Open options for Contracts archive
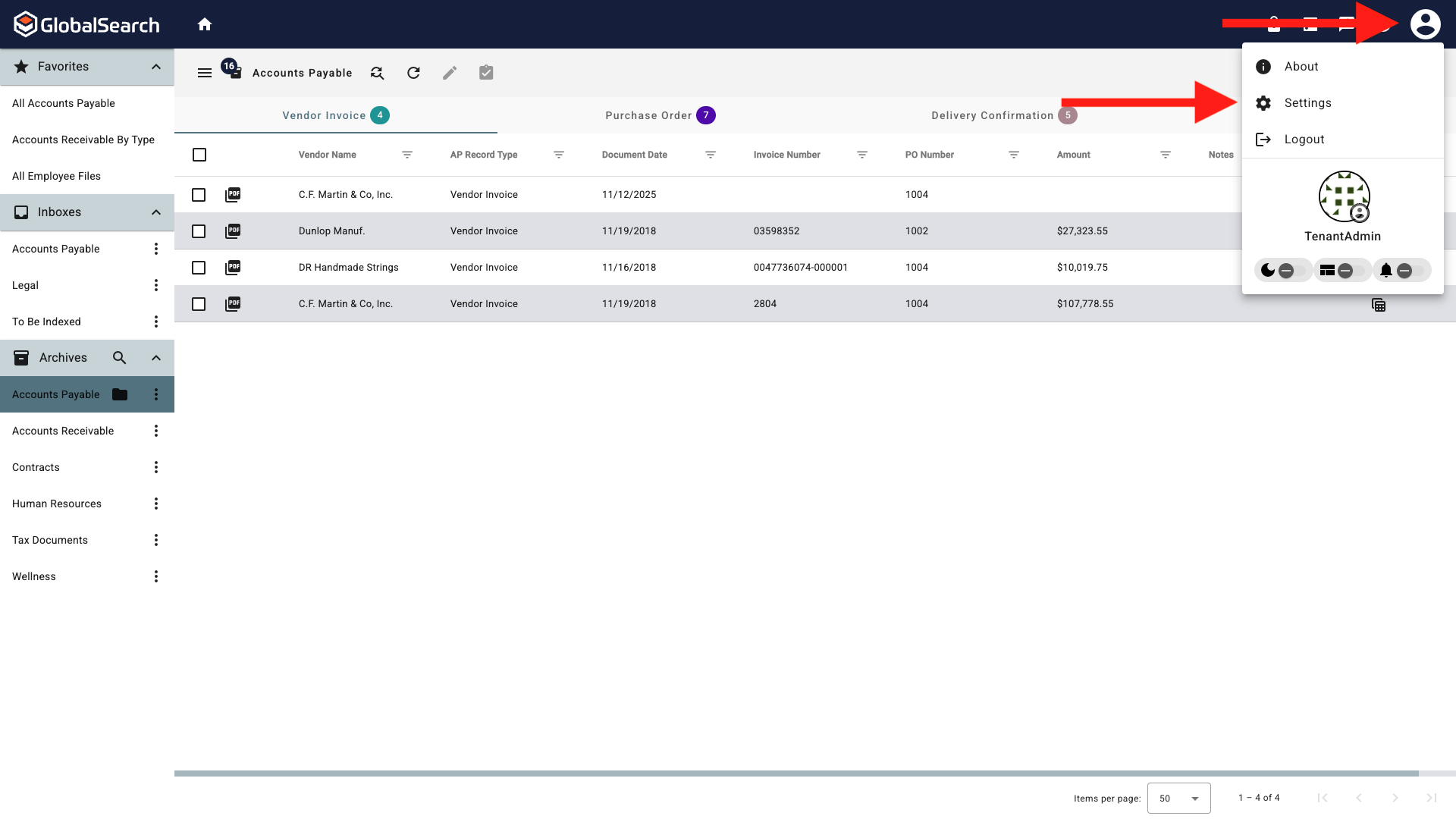This screenshot has height=819, width=1456. pyautogui.click(x=156, y=467)
